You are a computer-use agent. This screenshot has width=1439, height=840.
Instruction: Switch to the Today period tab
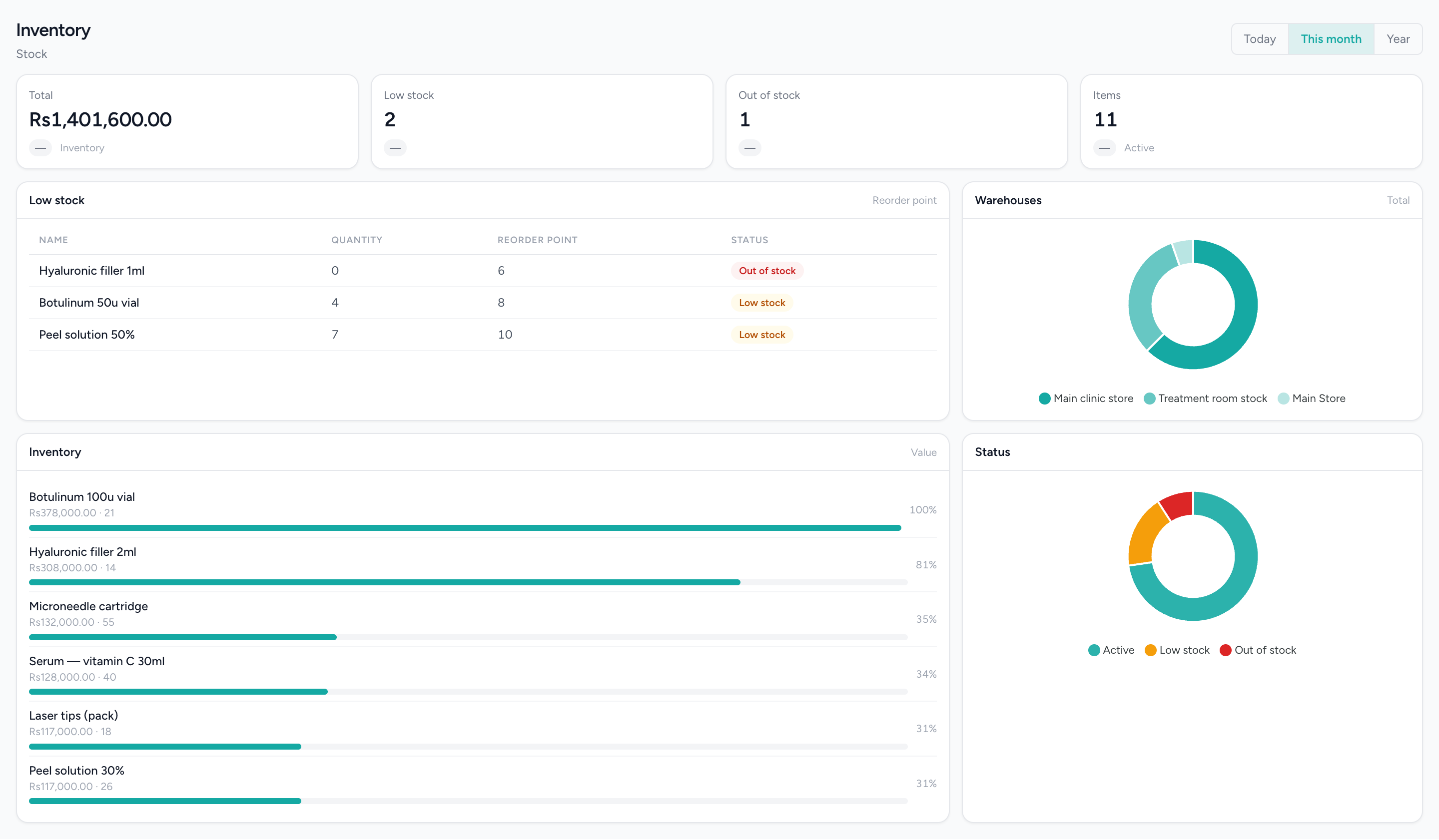coord(1260,39)
